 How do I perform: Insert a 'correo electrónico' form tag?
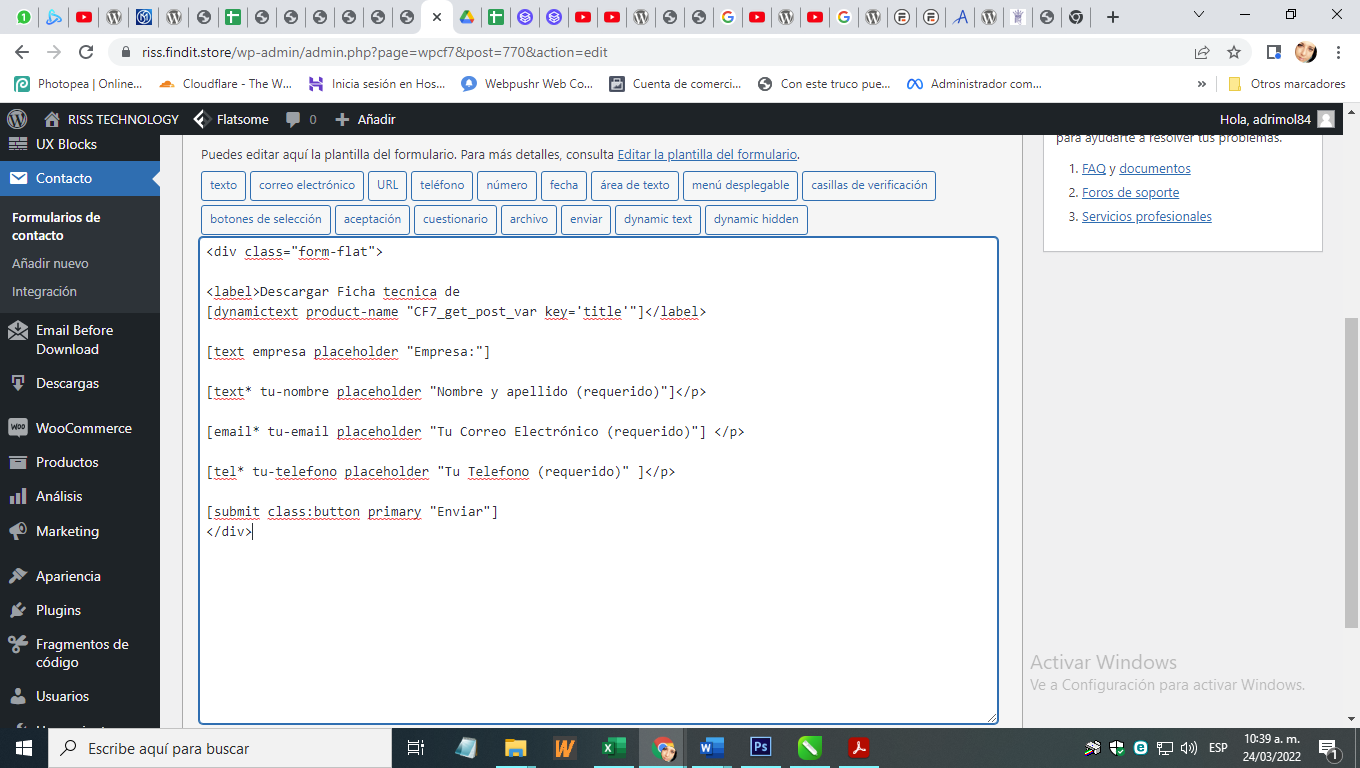pos(307,185)
